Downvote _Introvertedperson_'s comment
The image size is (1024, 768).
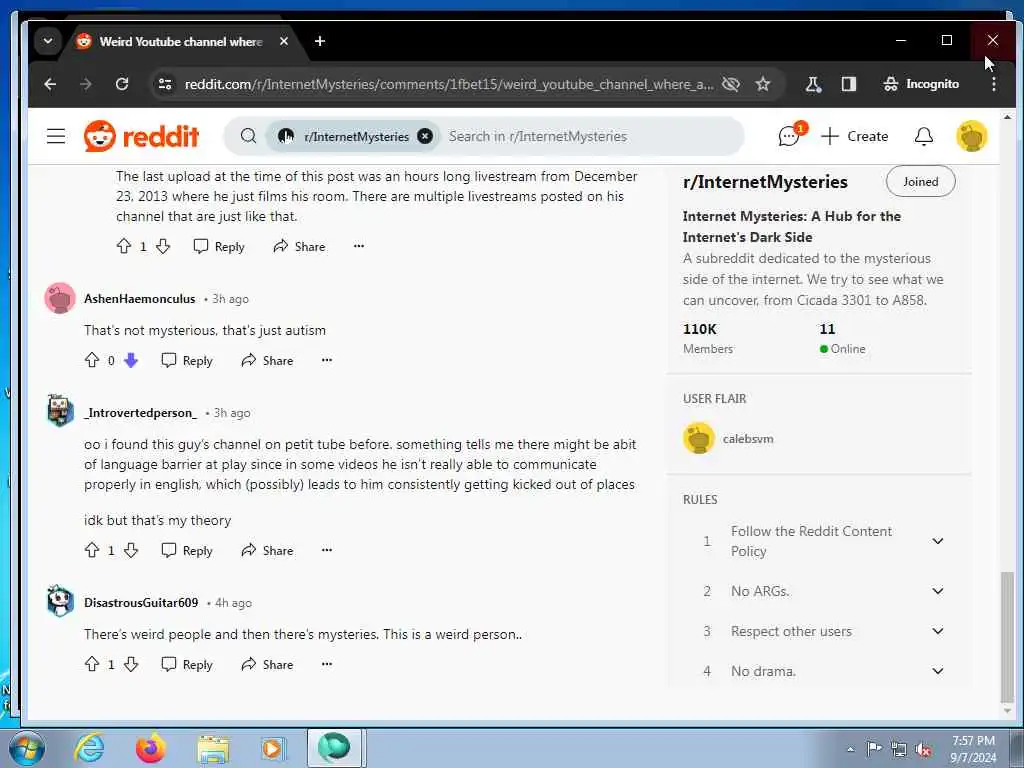click(x=131, y=550)
